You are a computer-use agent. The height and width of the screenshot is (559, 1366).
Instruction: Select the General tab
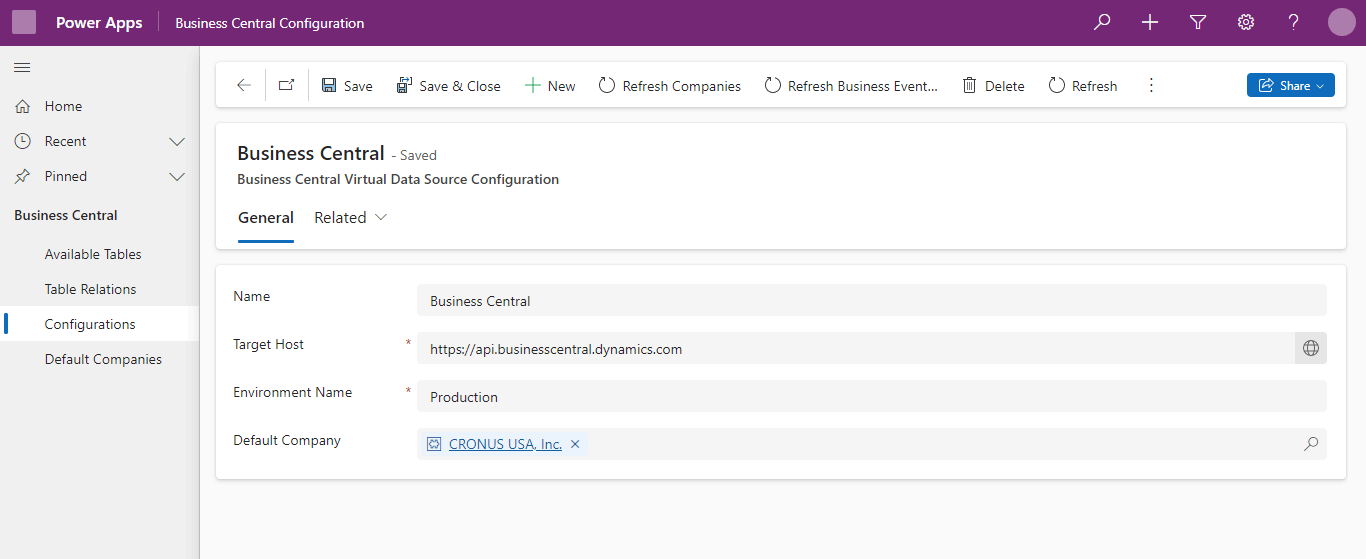(266, 218)
